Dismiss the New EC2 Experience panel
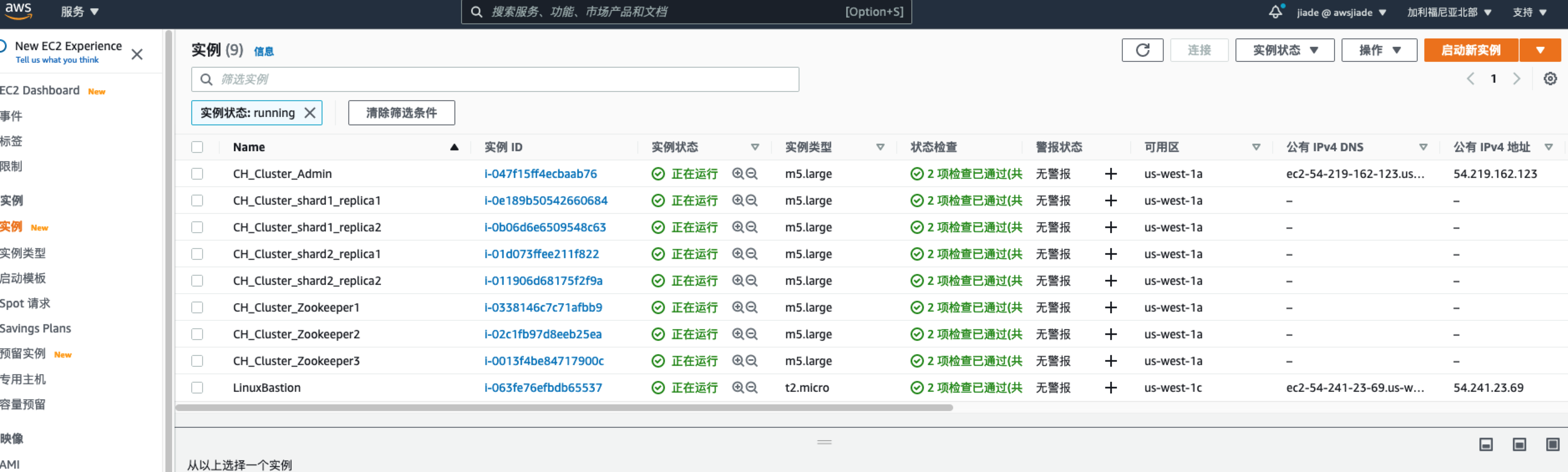This screenshot has height=472, width=1568. click(x=136, y=53)
